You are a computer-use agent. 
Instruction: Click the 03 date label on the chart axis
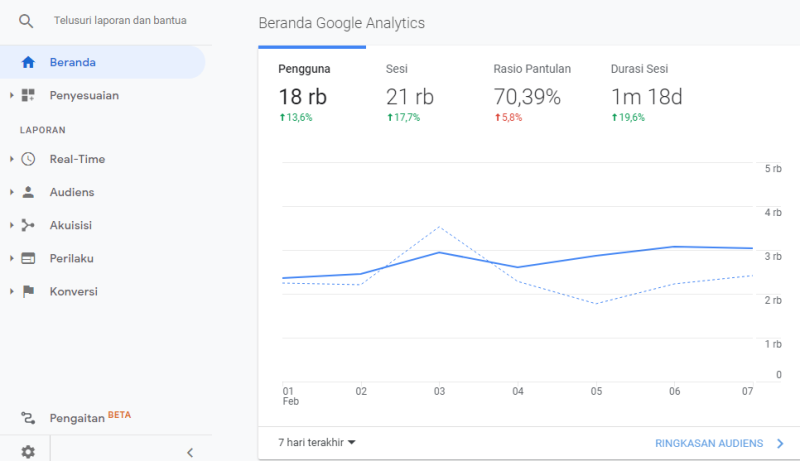click(x=439, y=391)
